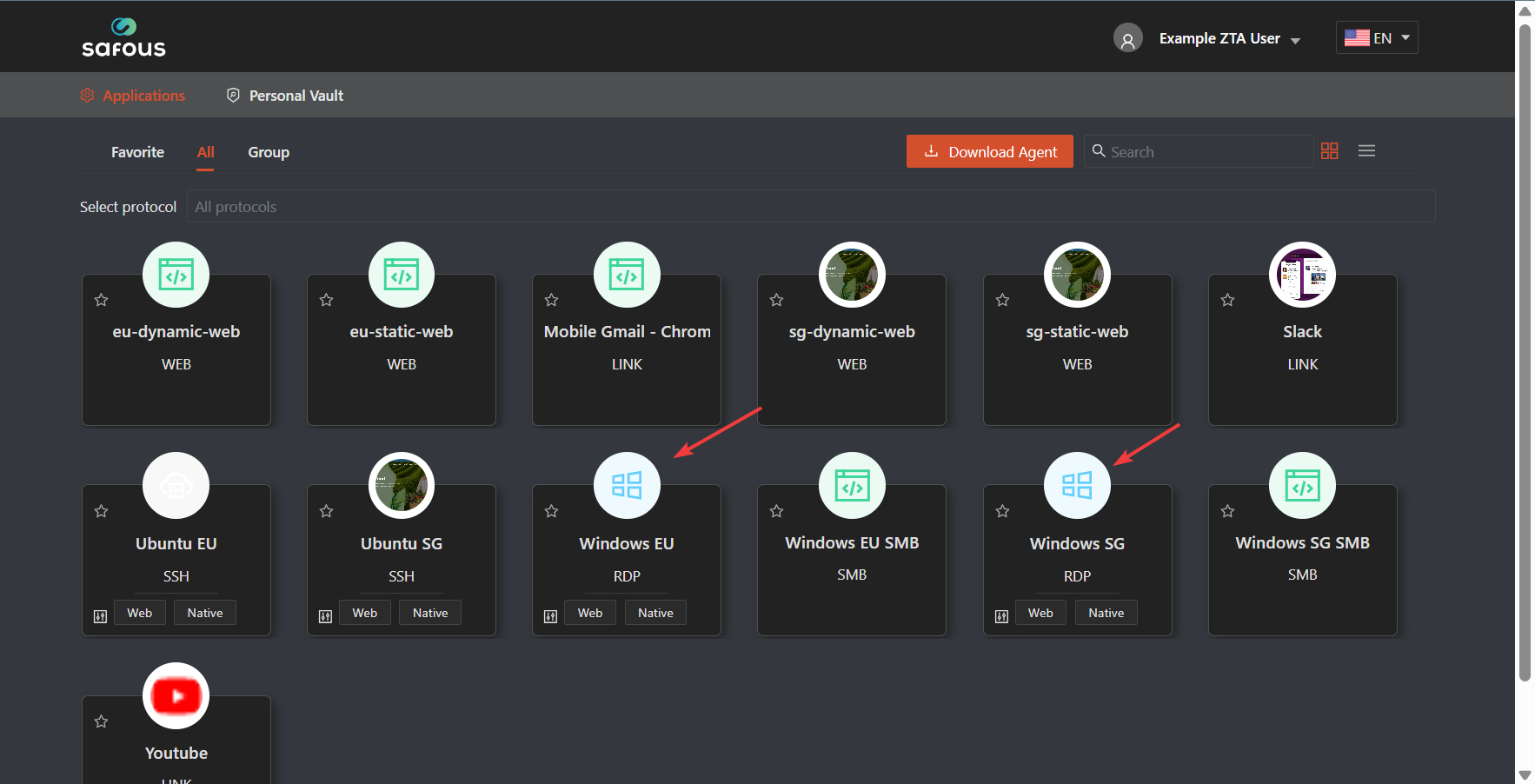Mark Ubuntu EU as favorite

click(x=100, y=511)
